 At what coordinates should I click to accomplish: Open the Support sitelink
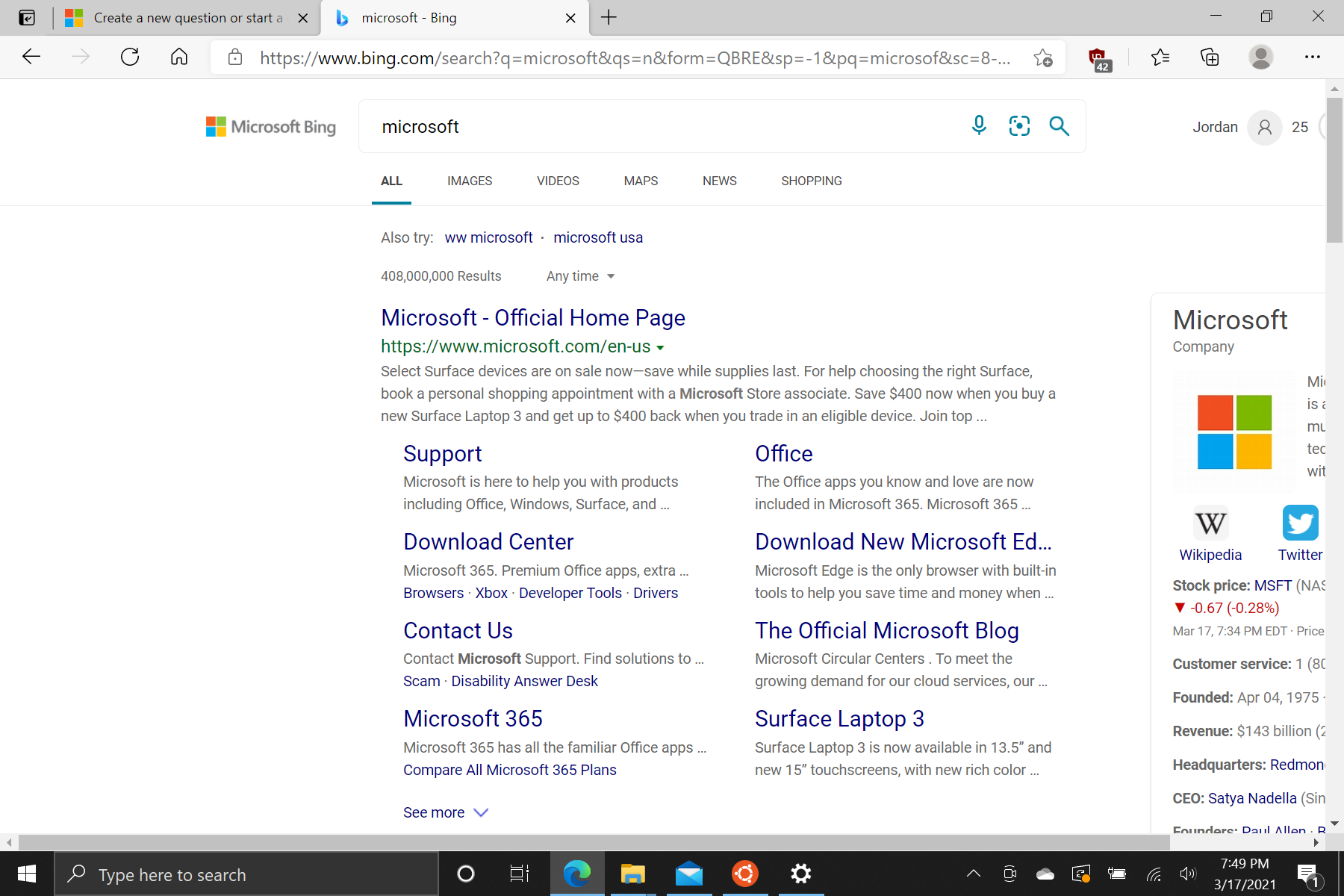tap(443, 454)
